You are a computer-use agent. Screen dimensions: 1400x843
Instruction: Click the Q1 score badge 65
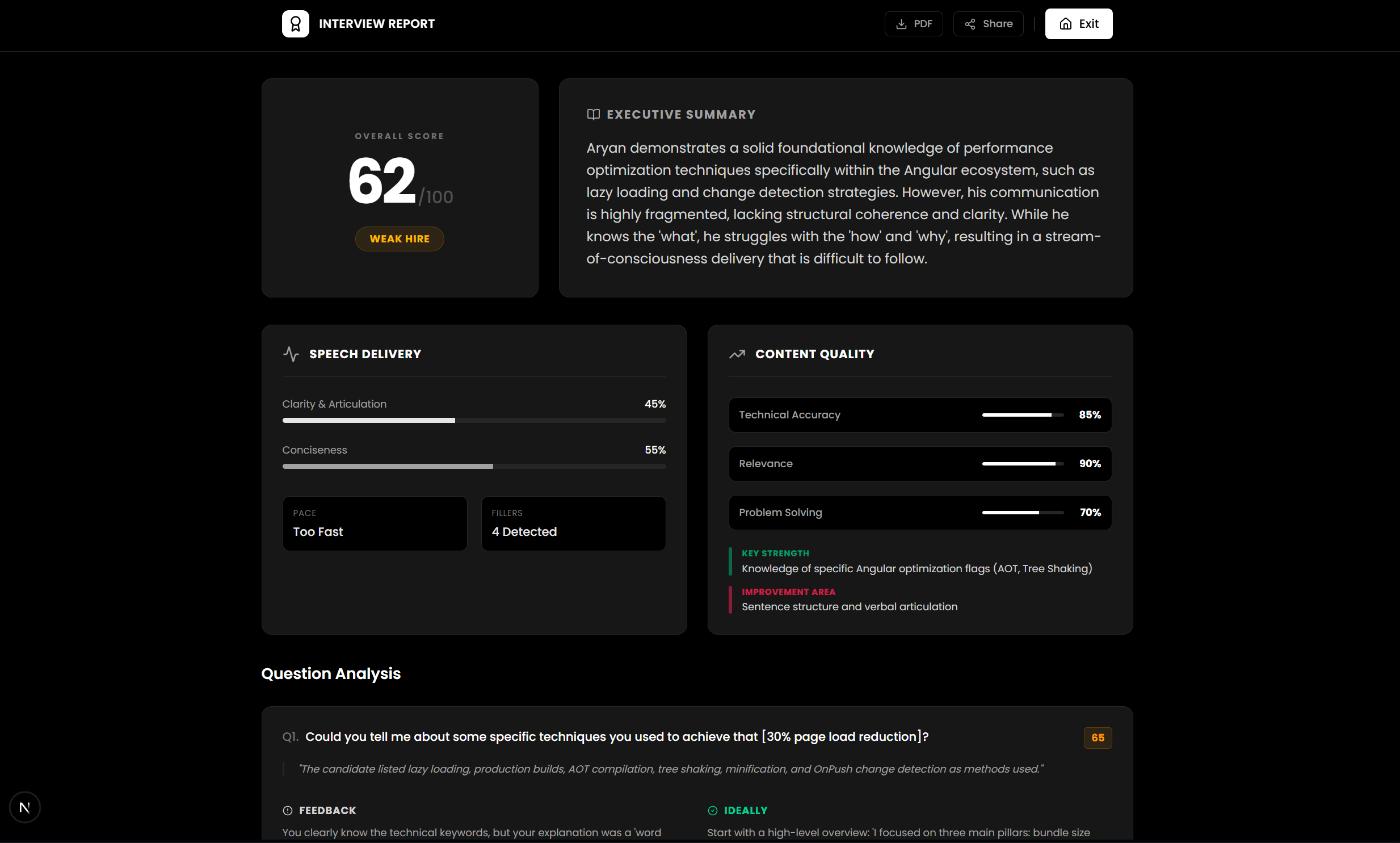(1097, 738)
